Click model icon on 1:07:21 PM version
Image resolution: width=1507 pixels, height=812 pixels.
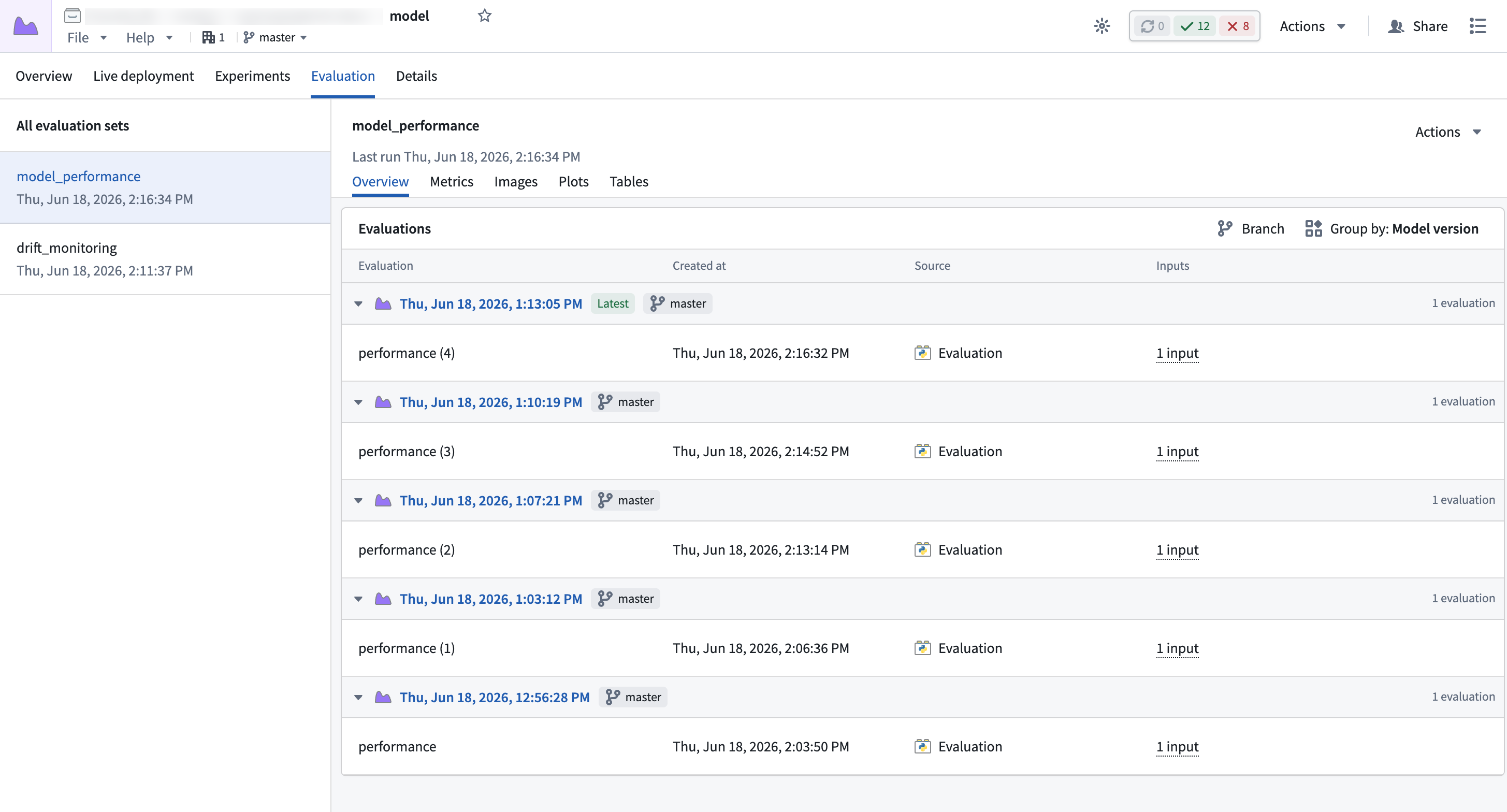[x=383, y=500]
